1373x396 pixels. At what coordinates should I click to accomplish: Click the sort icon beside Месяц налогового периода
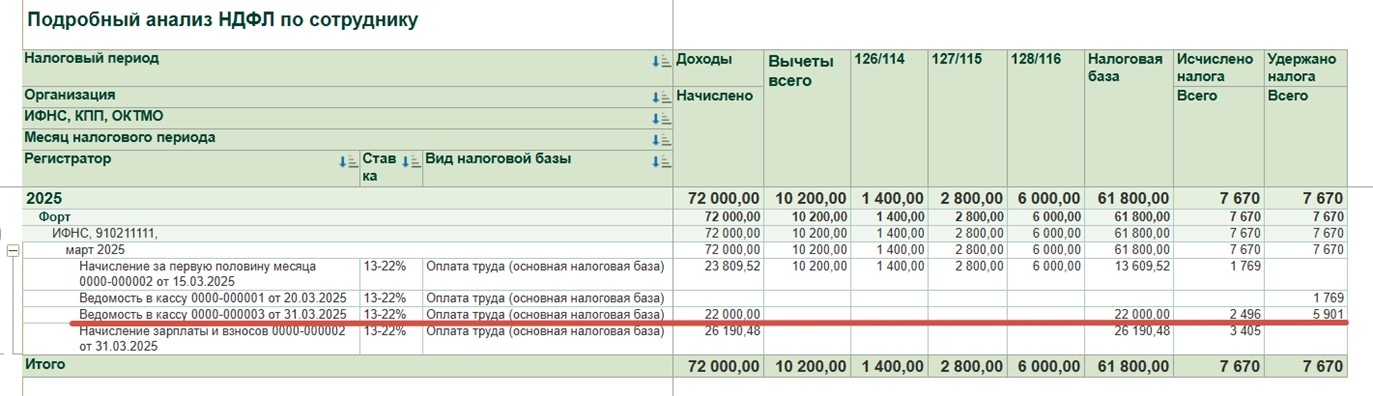click(661, 140)
